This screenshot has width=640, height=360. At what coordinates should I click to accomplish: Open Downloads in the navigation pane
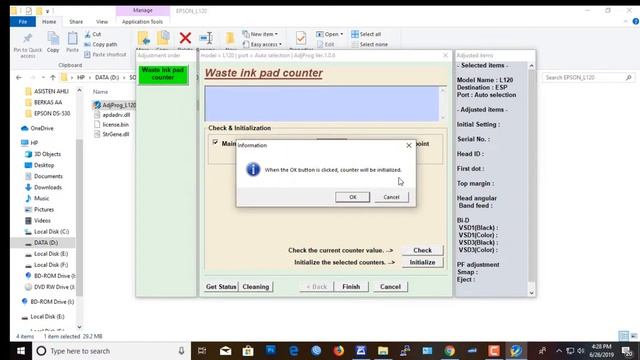(43, 187)
